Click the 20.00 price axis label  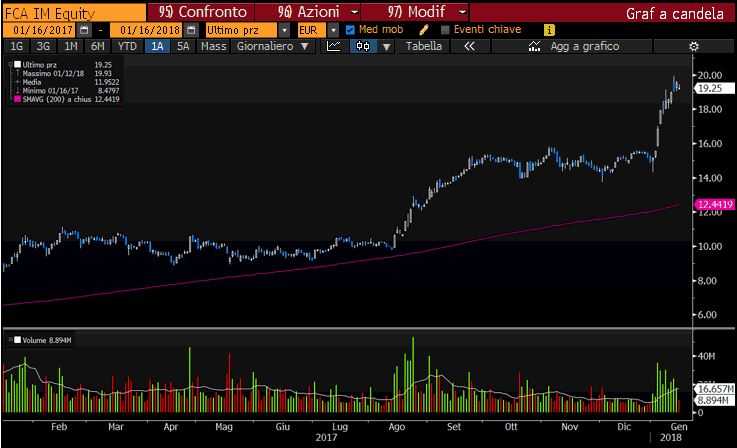click(x=710, y=75)
